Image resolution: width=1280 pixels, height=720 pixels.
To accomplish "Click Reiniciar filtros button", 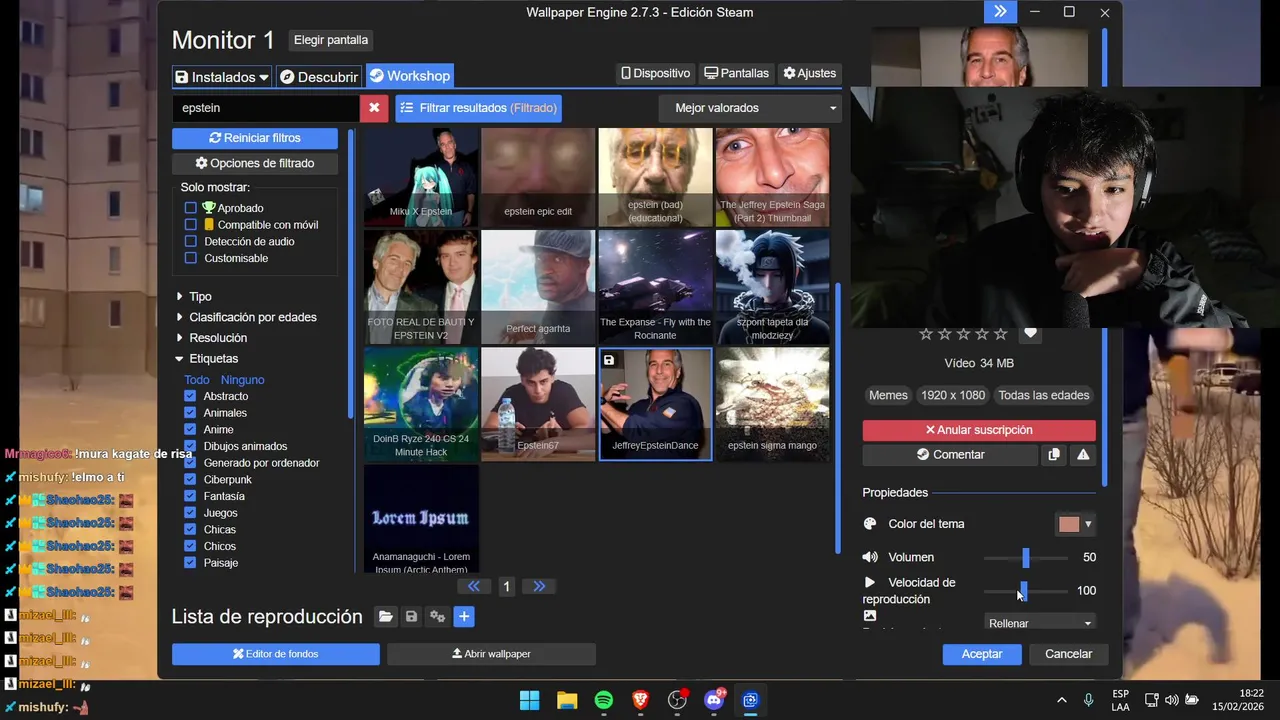I will 255,138.
